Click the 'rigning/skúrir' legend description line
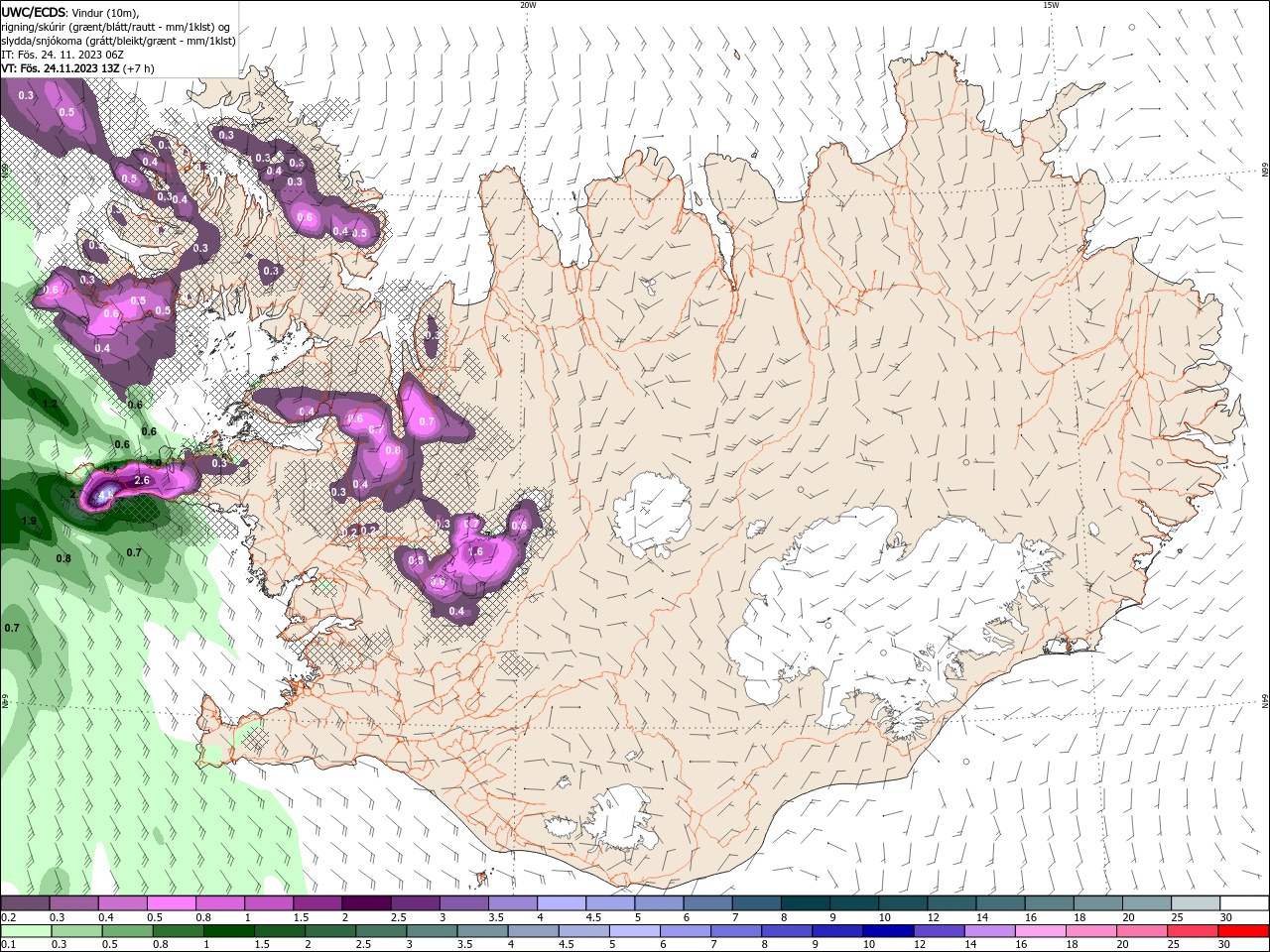 pos(116,27)
